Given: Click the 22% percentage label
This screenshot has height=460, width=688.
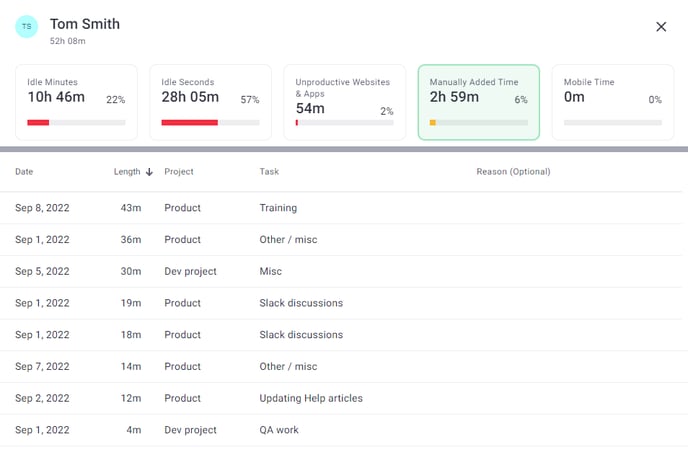Looking at the screenshot, I should tap(116, 100).
